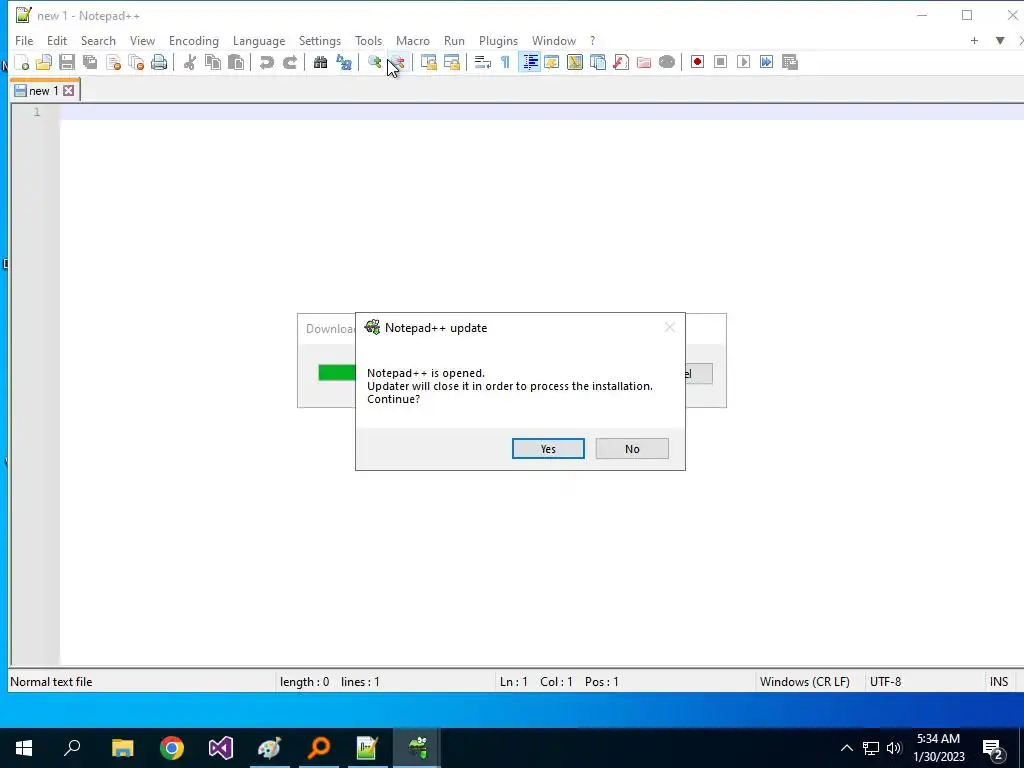Click the Undo arrow icon
The width and height of the screenshot is (1024, 768).
(x=266, y=63)
